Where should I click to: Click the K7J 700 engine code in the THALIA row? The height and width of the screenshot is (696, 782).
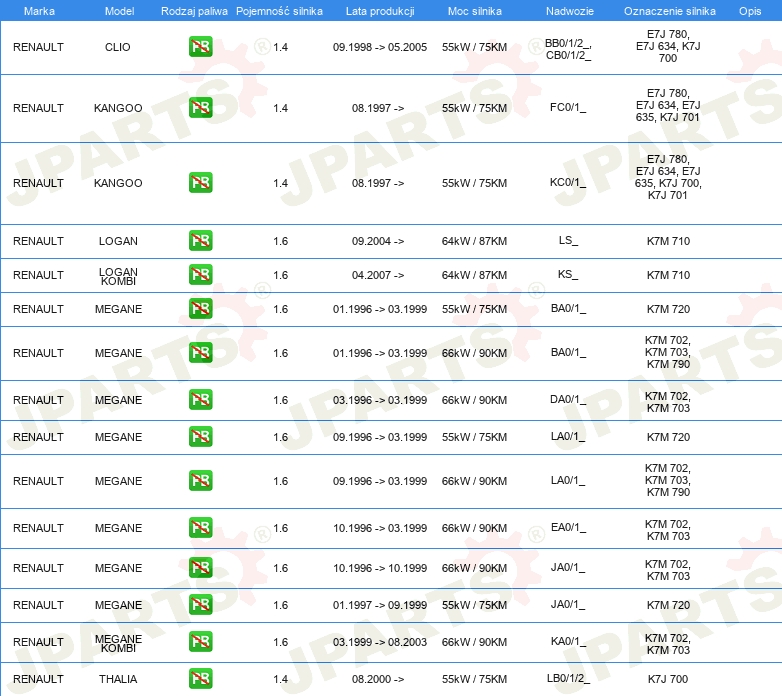click(x=667, y=679)
